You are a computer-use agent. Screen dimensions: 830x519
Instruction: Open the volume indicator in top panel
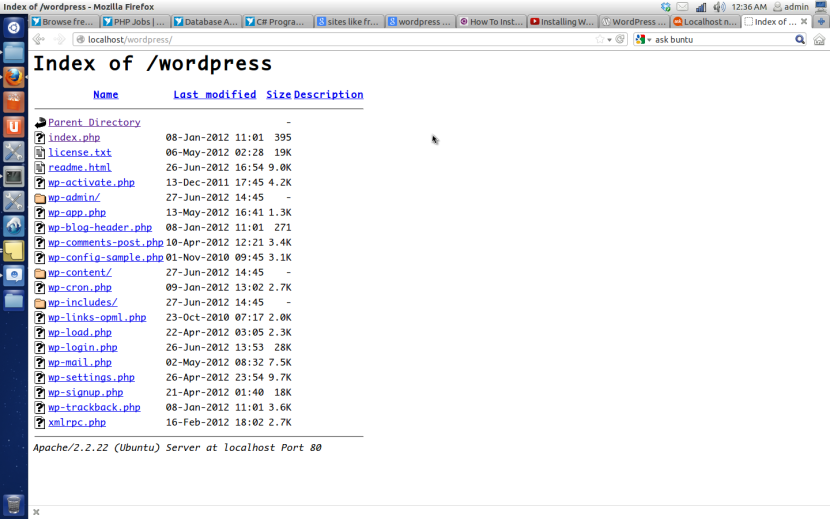tap(717, 7)
